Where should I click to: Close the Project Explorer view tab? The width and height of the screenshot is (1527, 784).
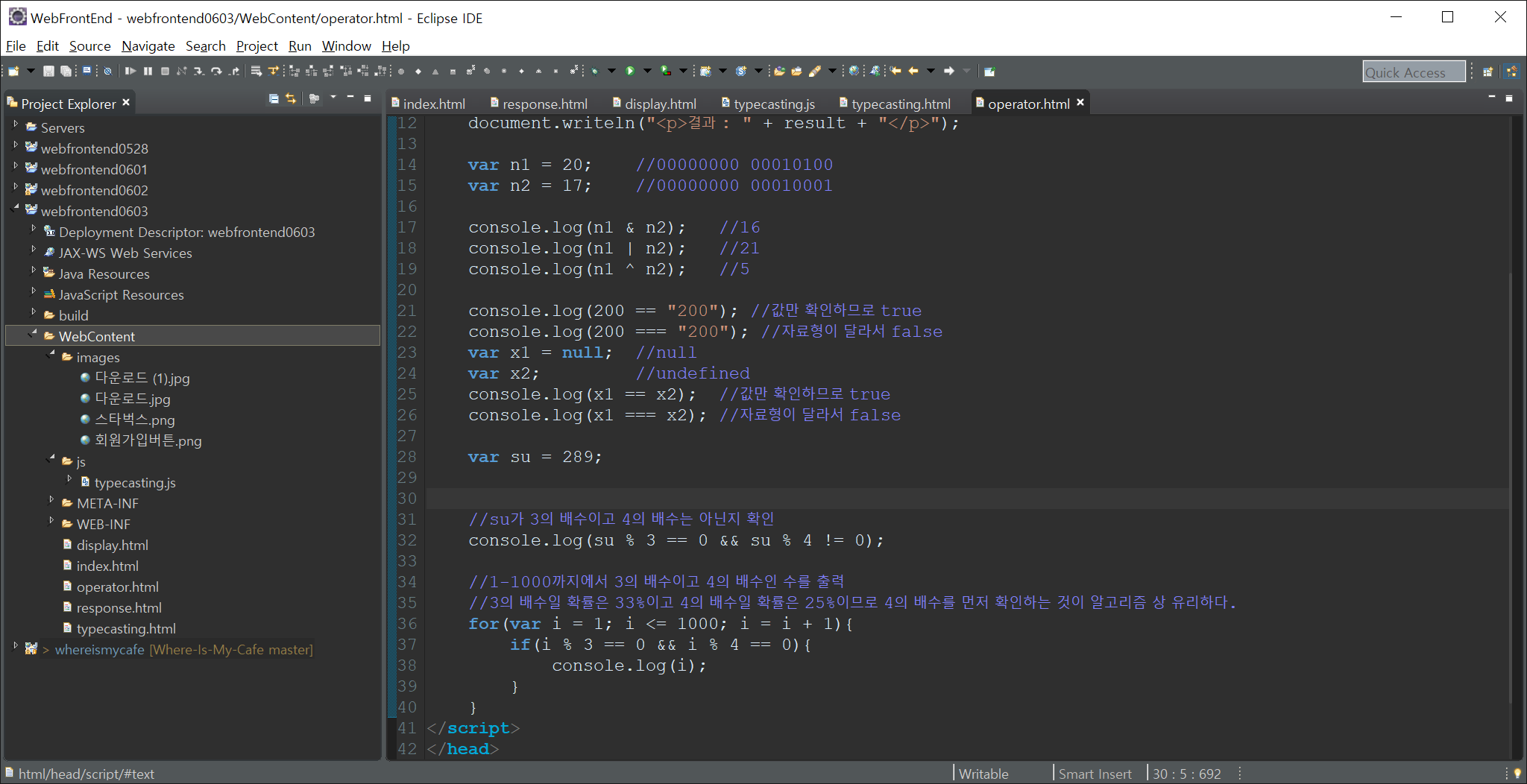(x=126, y=103)
